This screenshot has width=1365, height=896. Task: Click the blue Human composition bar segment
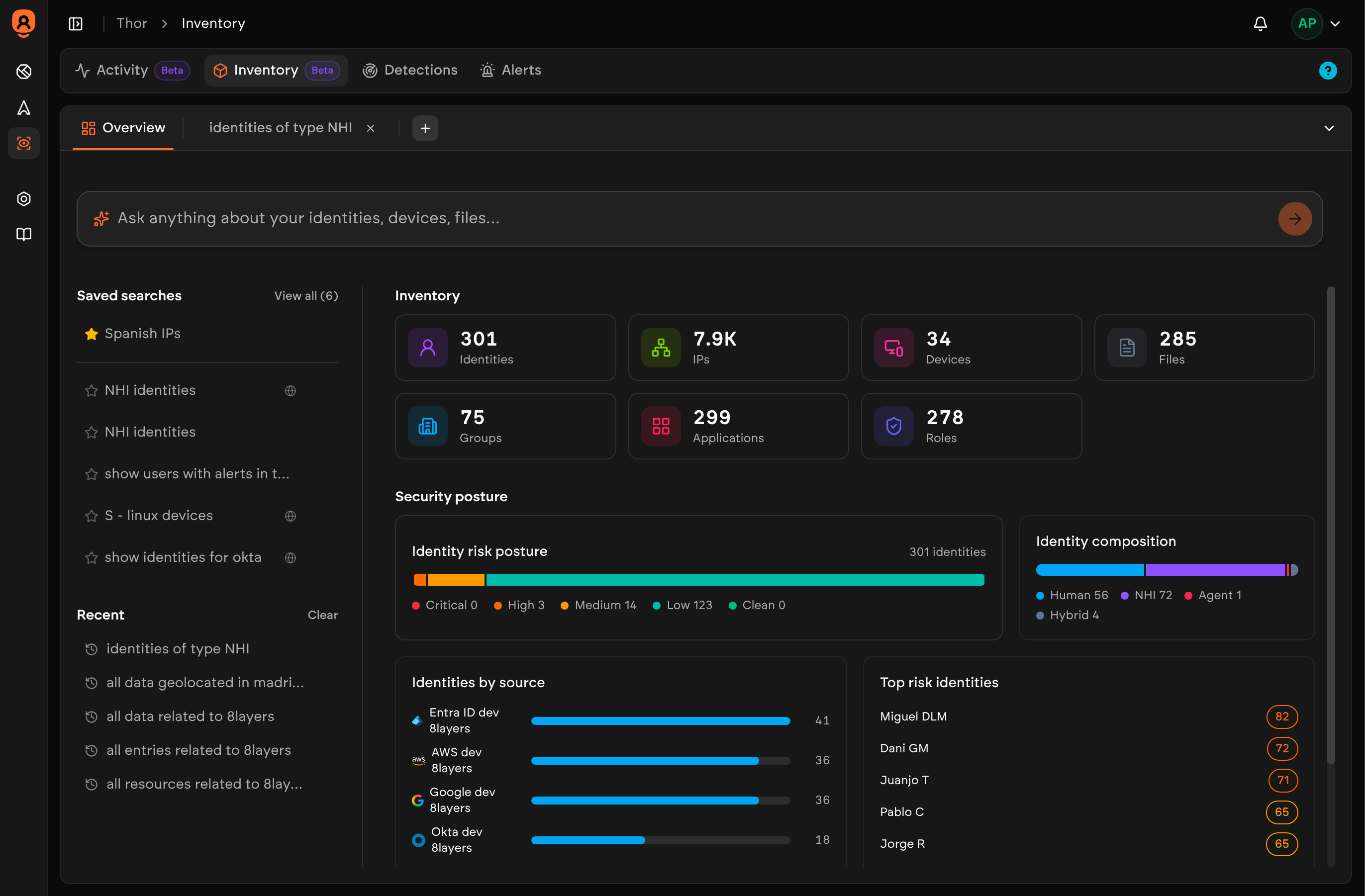coord(1090,570)
